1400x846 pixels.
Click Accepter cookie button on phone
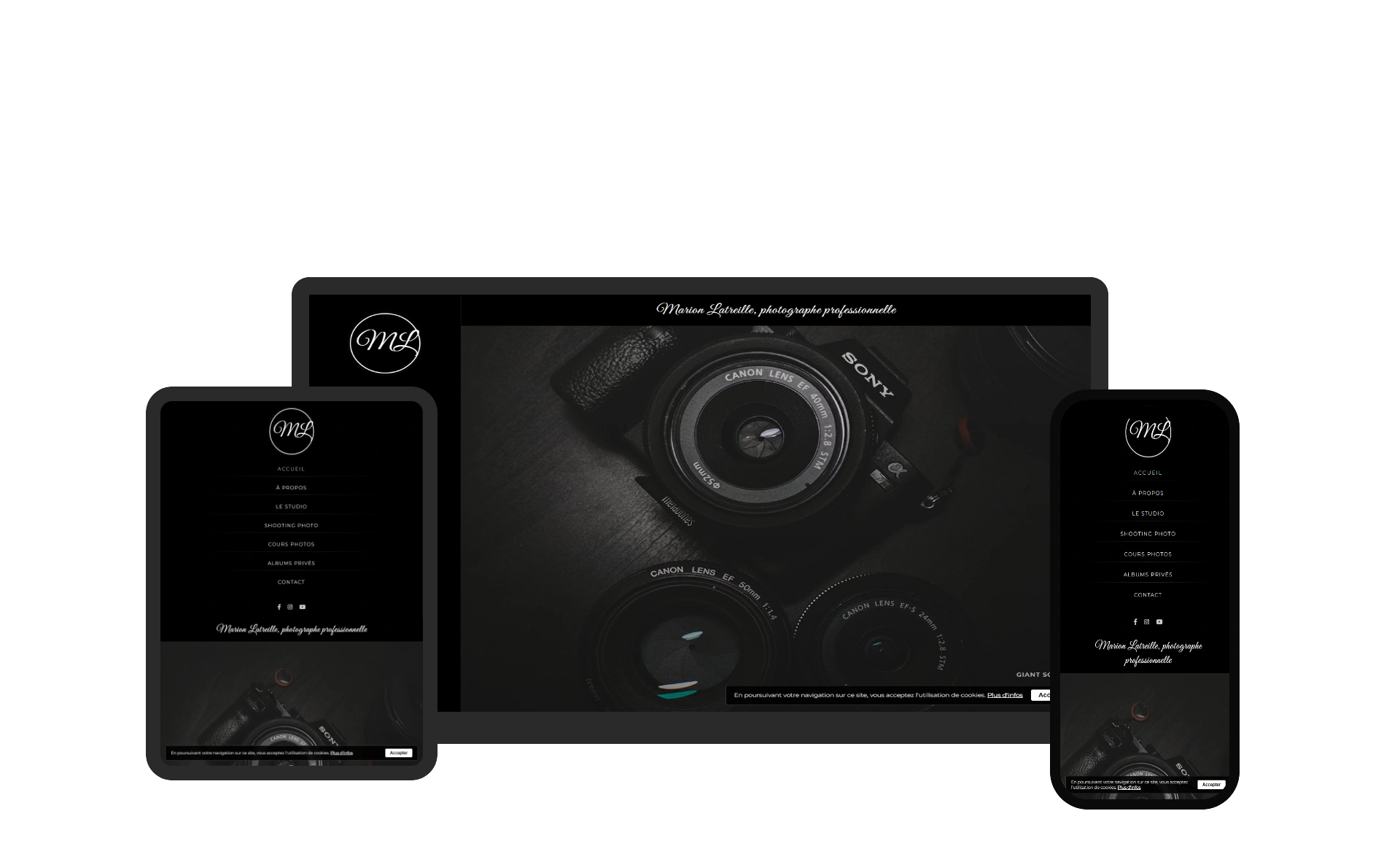[x=1211, y=785]
